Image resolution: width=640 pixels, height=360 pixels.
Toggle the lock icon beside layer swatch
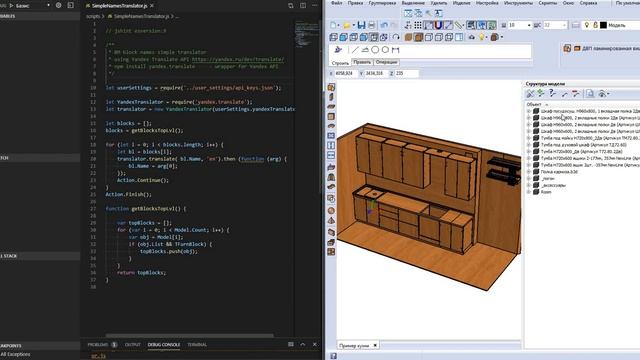coord(595,25)
